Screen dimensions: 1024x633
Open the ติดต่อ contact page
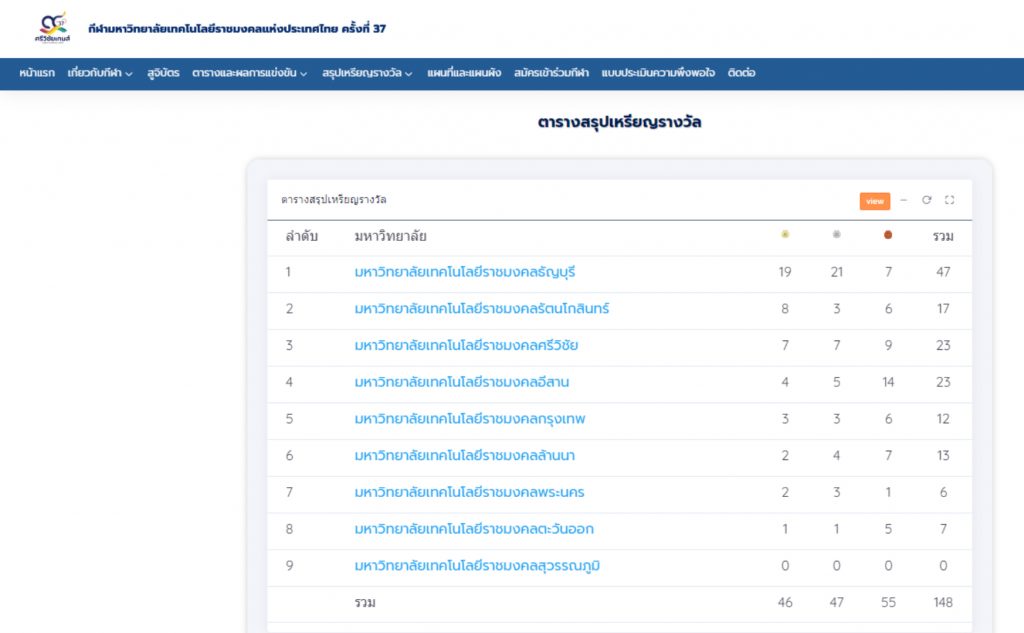(x=741, y=73)
